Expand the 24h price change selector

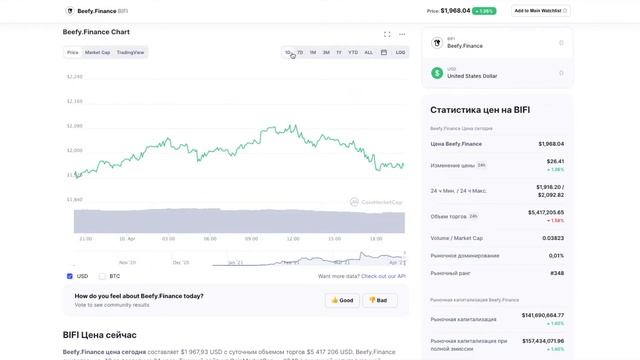coord(482,165)
